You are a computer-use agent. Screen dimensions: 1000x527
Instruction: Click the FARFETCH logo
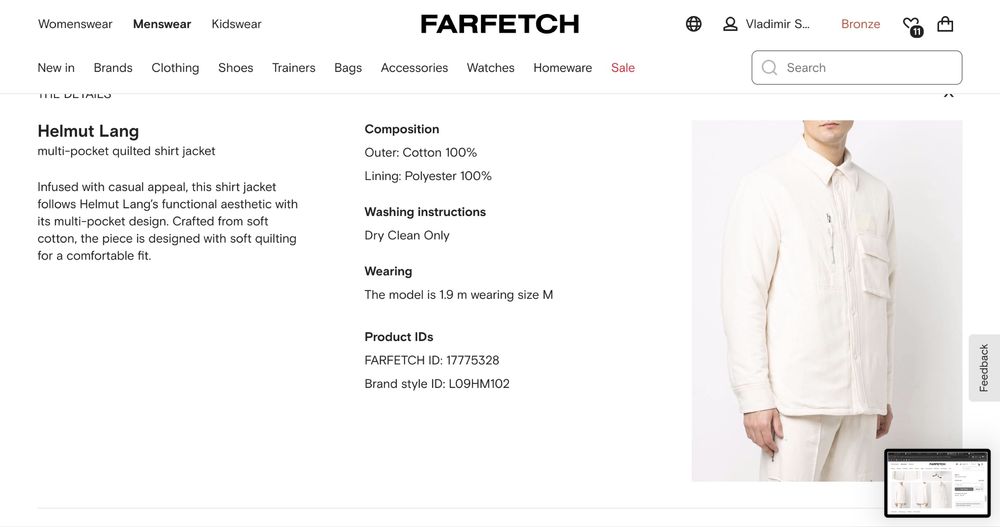pos(499,24)
